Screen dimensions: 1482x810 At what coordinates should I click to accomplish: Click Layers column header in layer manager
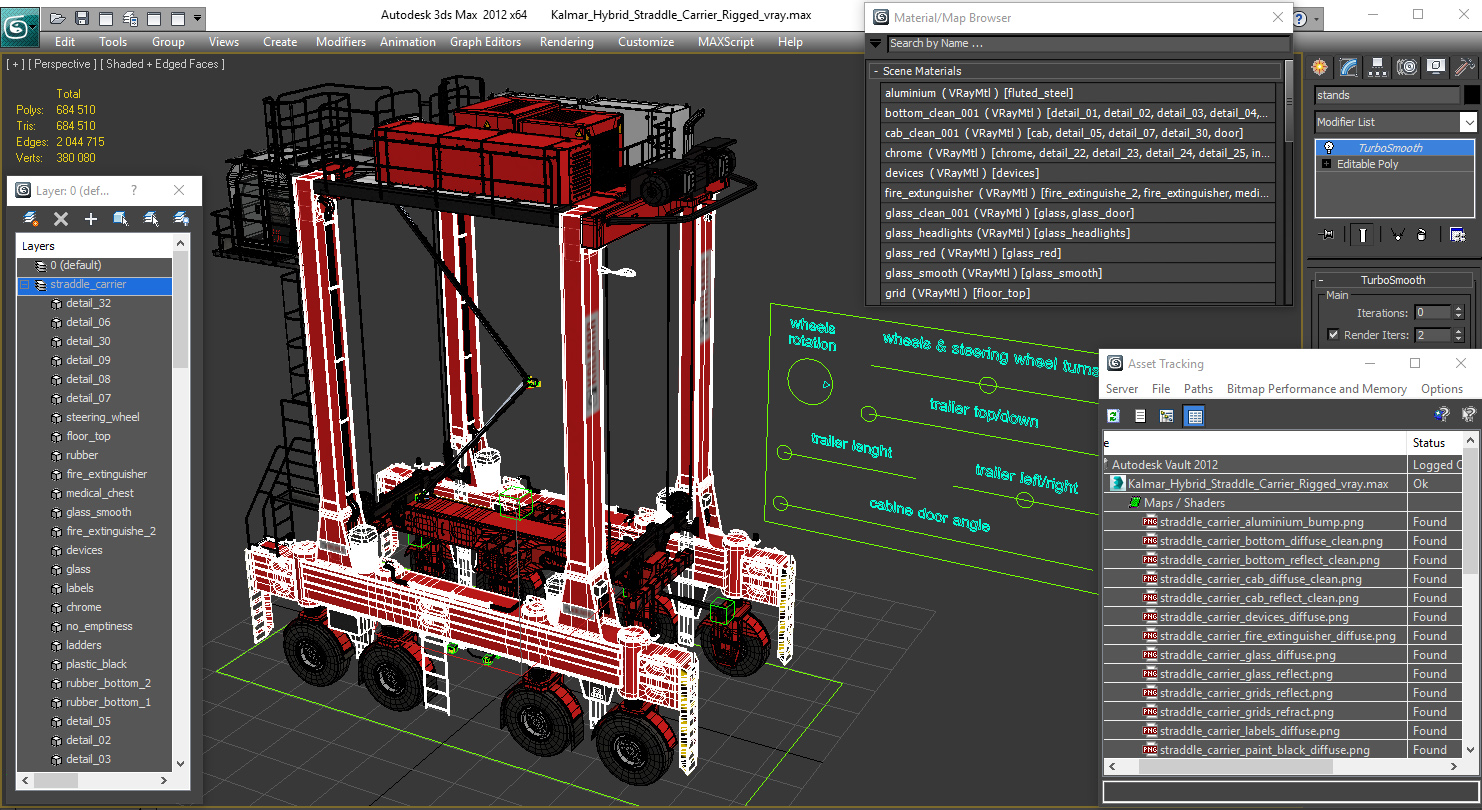point(95,246)
